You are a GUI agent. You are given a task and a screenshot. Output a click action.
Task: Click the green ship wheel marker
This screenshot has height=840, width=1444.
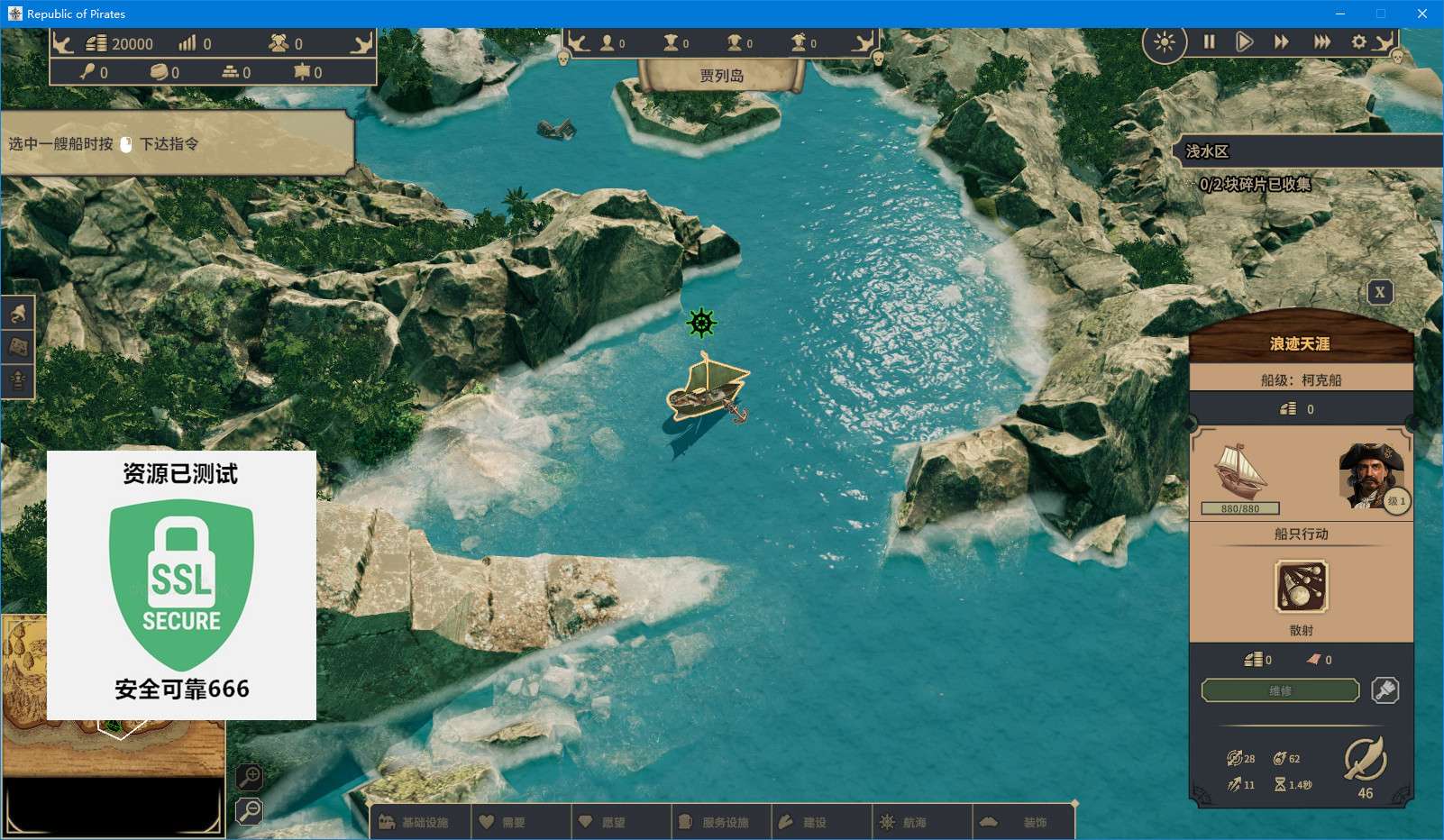701,322
